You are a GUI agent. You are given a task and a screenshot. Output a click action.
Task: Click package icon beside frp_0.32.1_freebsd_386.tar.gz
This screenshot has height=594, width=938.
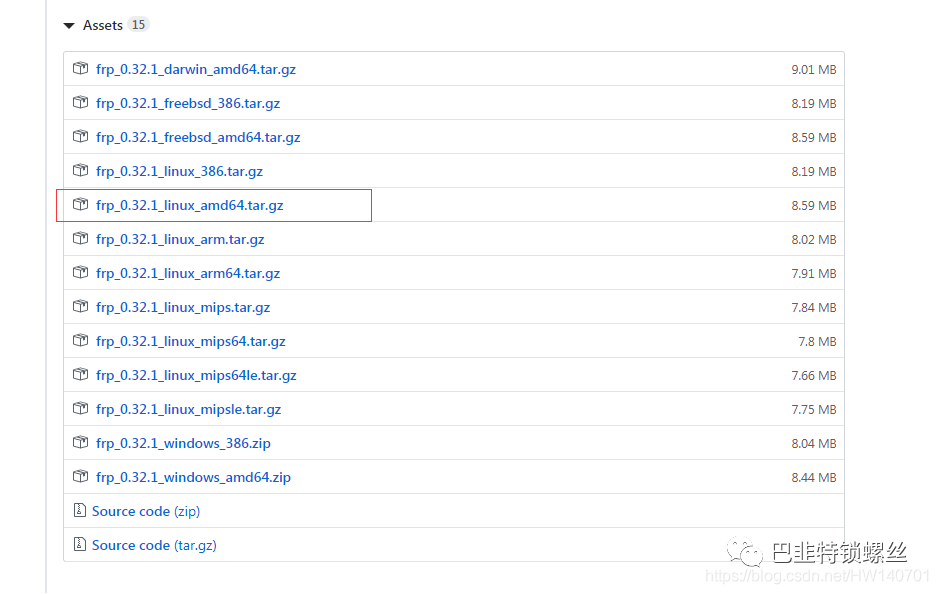80,102
